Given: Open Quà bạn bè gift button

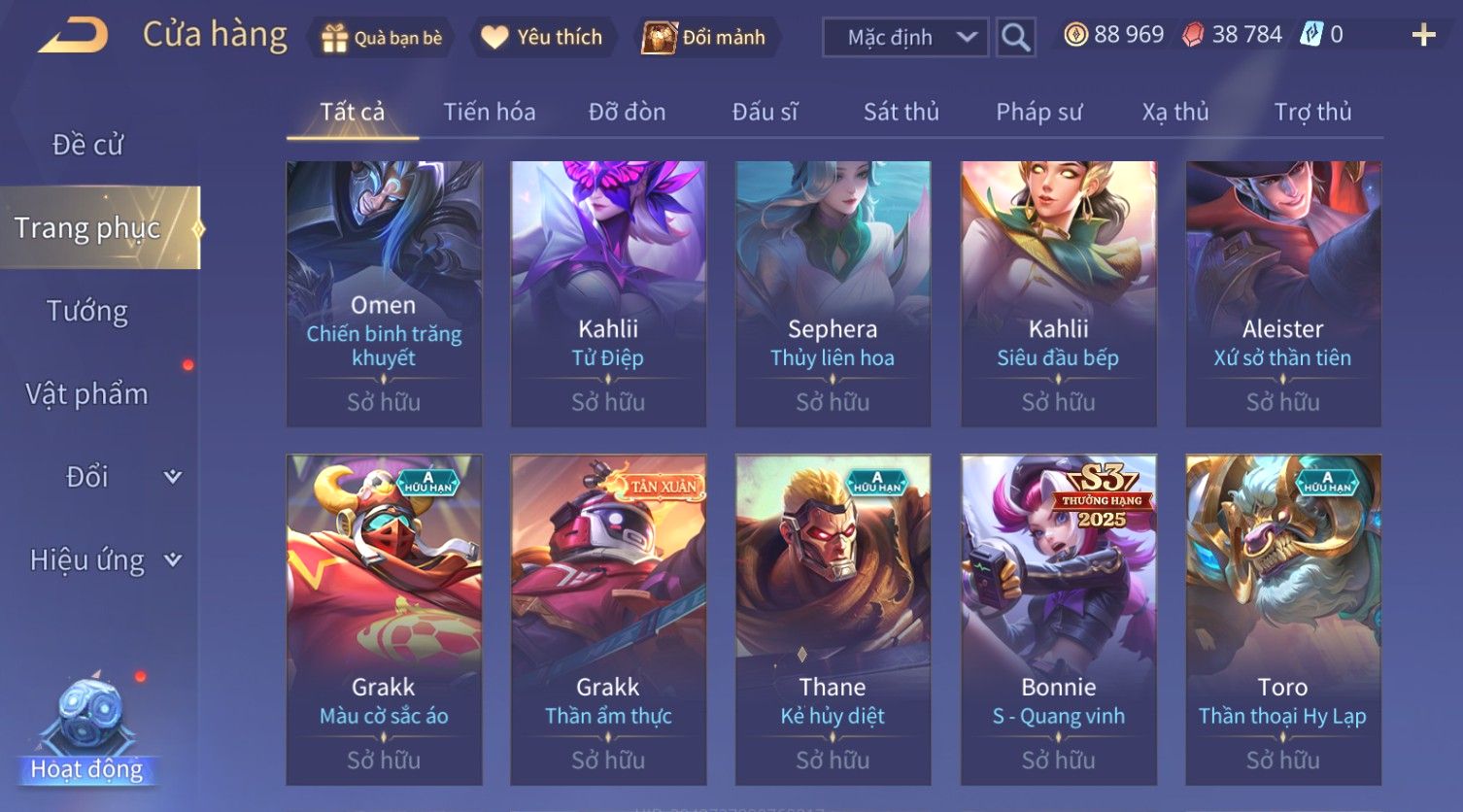Looking at the screenshot, I should pos(381,38).
